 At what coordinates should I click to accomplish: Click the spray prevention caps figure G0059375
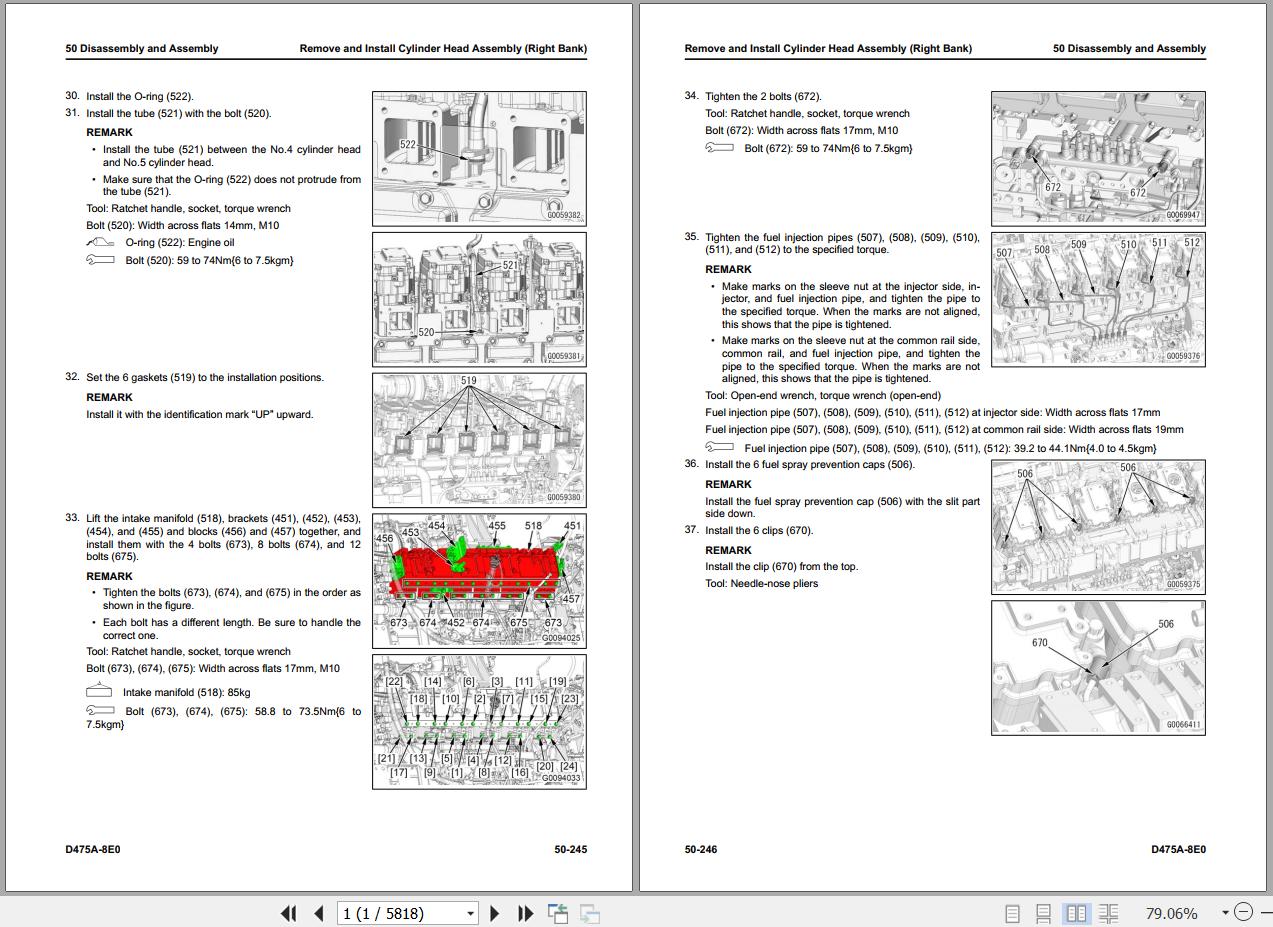tap(1098, 526)
